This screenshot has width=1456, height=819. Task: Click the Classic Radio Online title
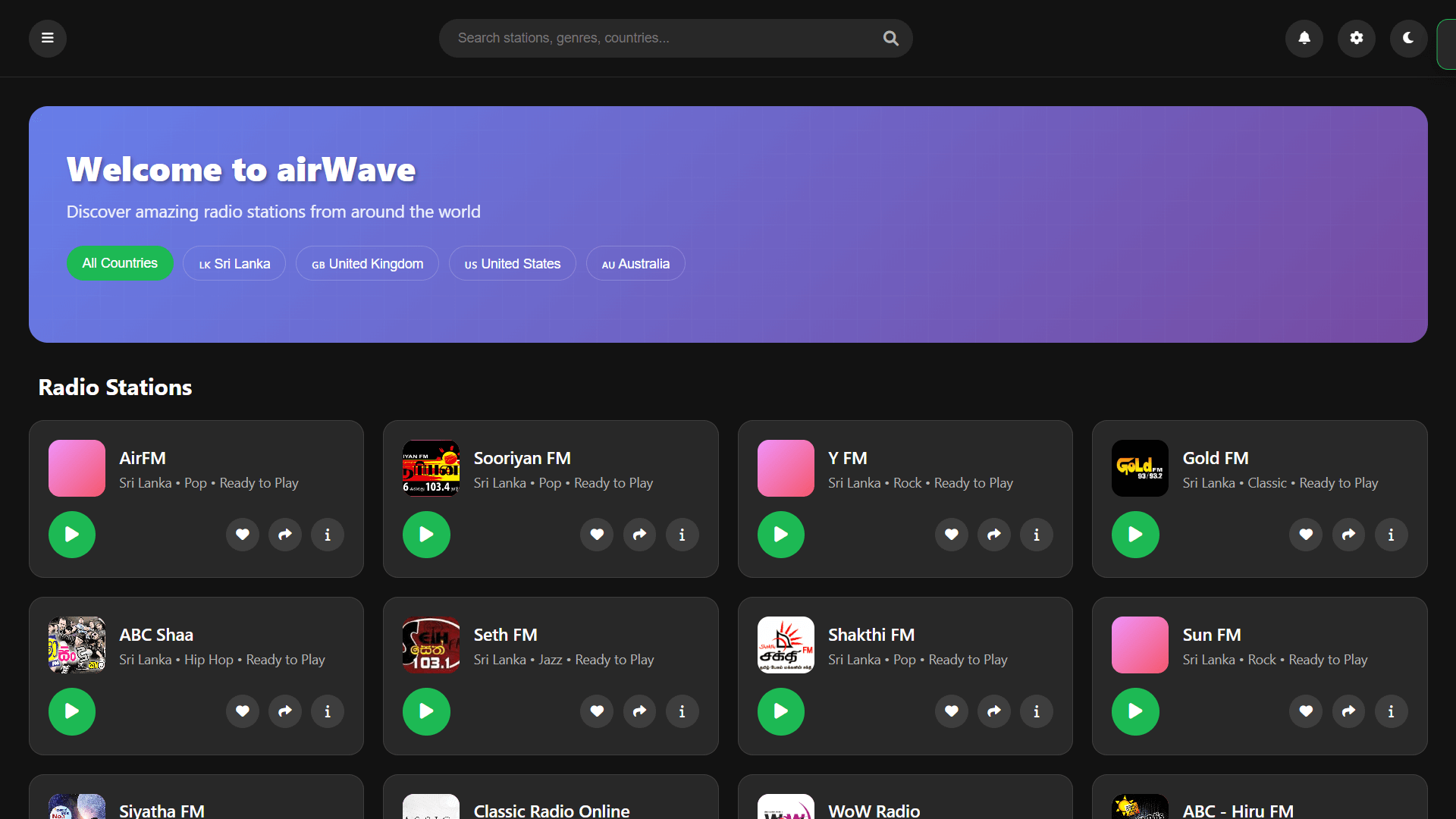(x=551, y=810)
